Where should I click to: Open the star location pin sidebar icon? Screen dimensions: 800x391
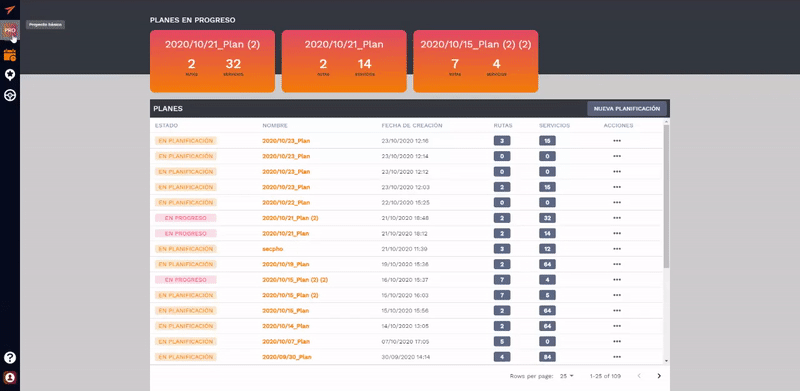(x=10, y=75)
